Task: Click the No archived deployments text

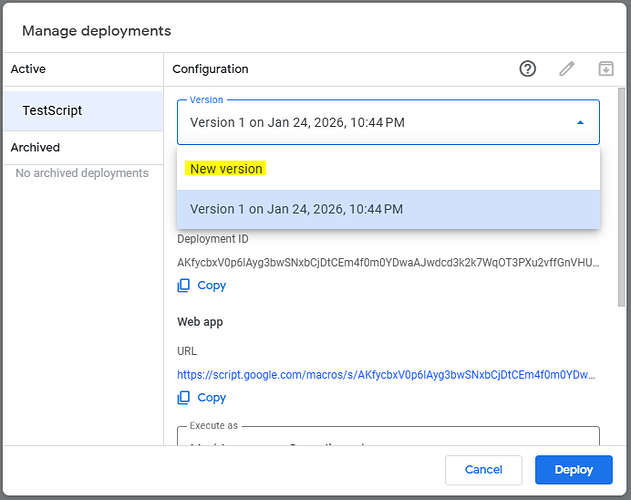Action: (x=82, y=173)
